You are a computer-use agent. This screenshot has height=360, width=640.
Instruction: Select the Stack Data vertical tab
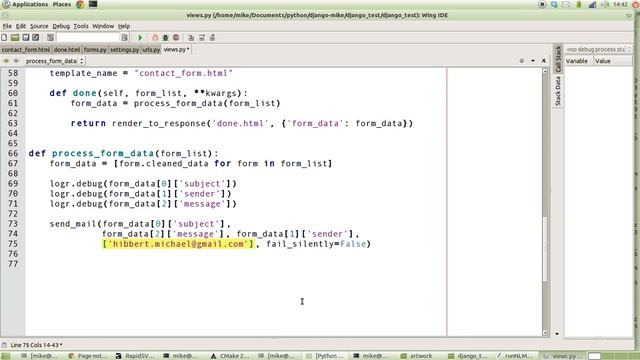pos(558,91)
